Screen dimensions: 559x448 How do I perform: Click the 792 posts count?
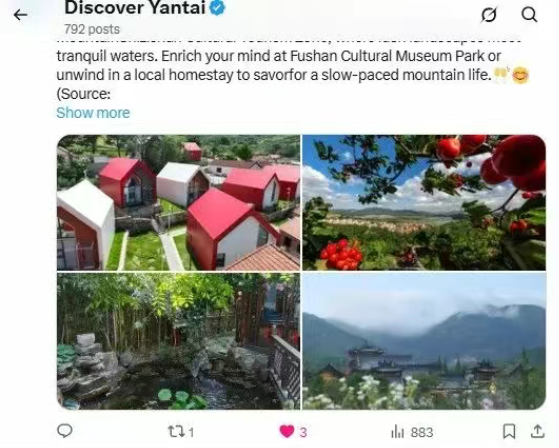tap(92, 29)
